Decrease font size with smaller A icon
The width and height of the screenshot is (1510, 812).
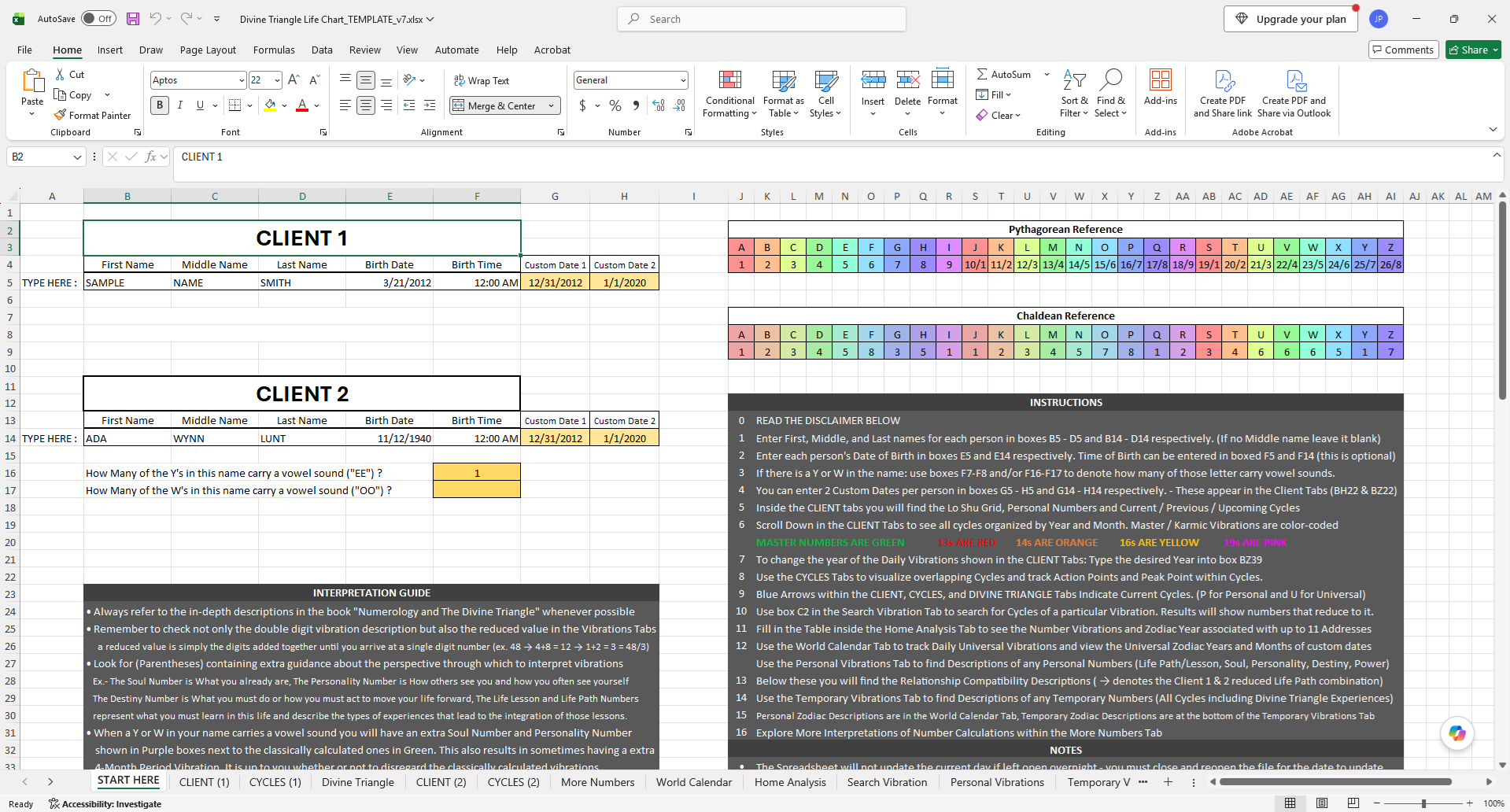(x=314, y=79)
